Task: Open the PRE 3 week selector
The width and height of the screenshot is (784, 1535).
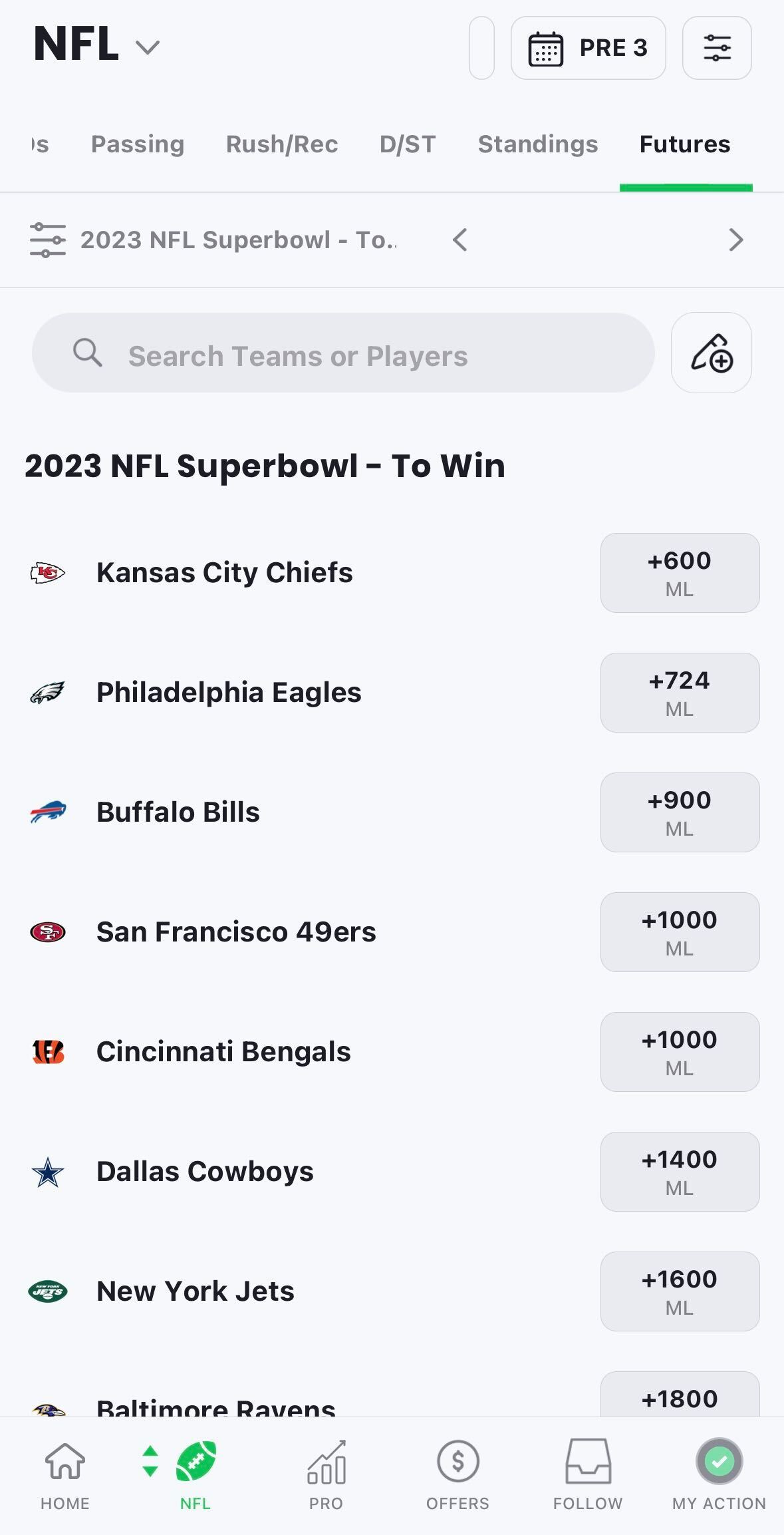Action: click(x=588, y=48)
